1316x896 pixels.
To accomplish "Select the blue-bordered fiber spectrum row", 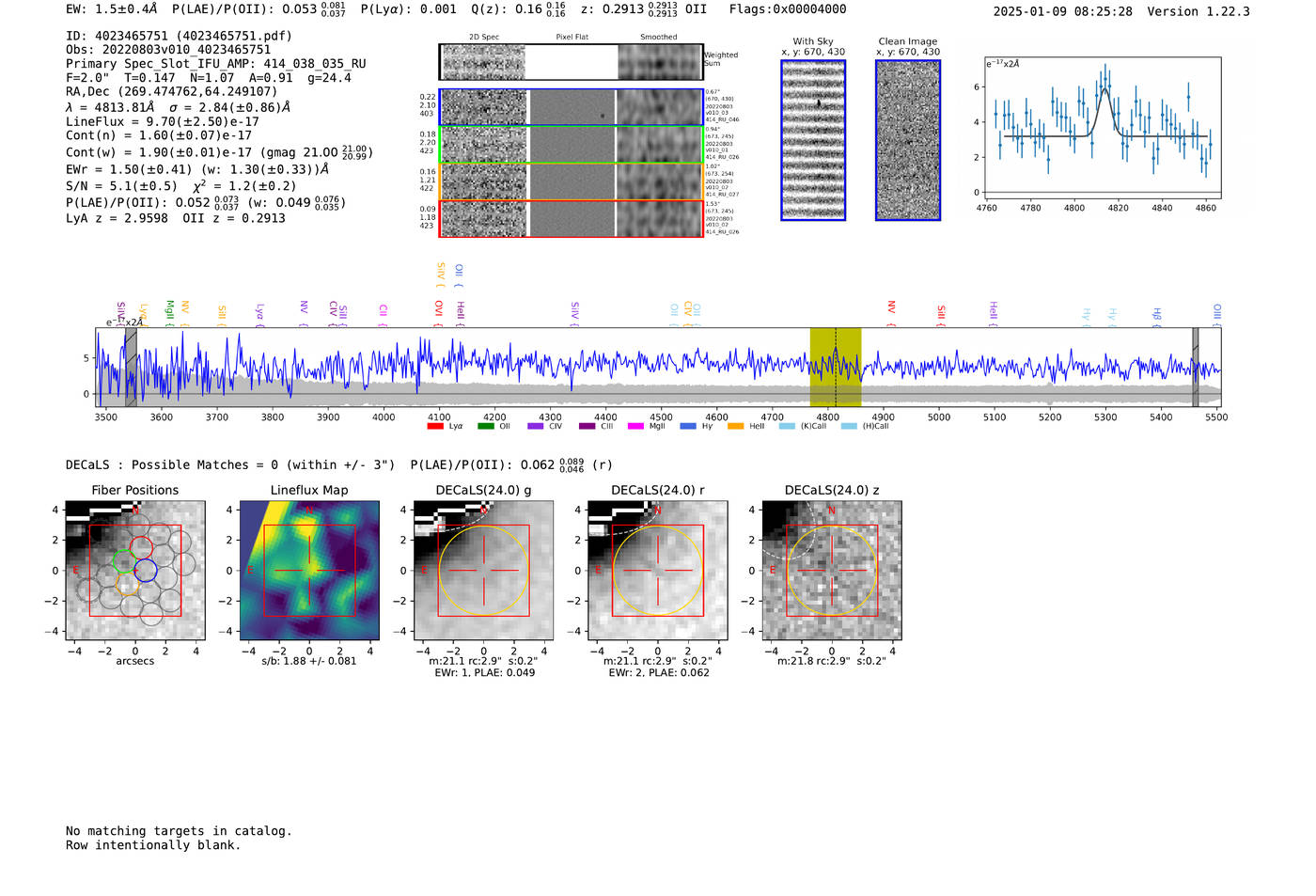I will click(571, 107).
